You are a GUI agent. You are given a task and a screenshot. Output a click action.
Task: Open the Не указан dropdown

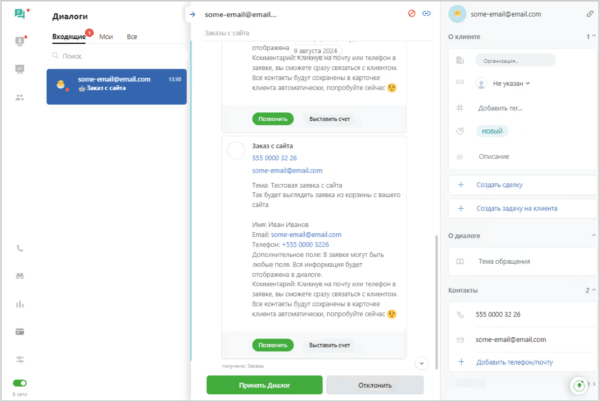[511, 83]
